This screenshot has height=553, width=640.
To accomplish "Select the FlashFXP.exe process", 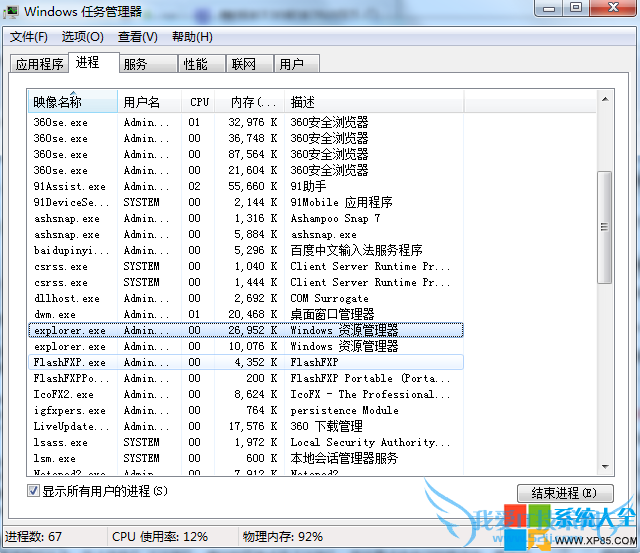I will point(246,362).
